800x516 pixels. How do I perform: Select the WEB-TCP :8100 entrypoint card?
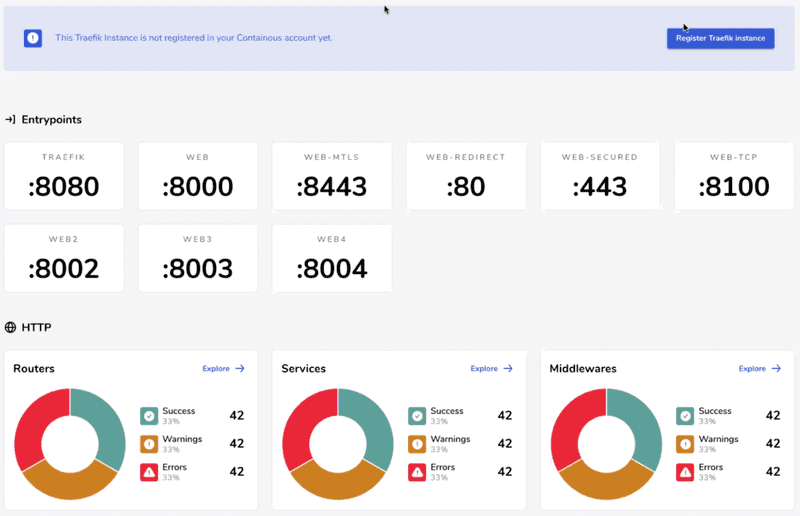pos(734,176)
